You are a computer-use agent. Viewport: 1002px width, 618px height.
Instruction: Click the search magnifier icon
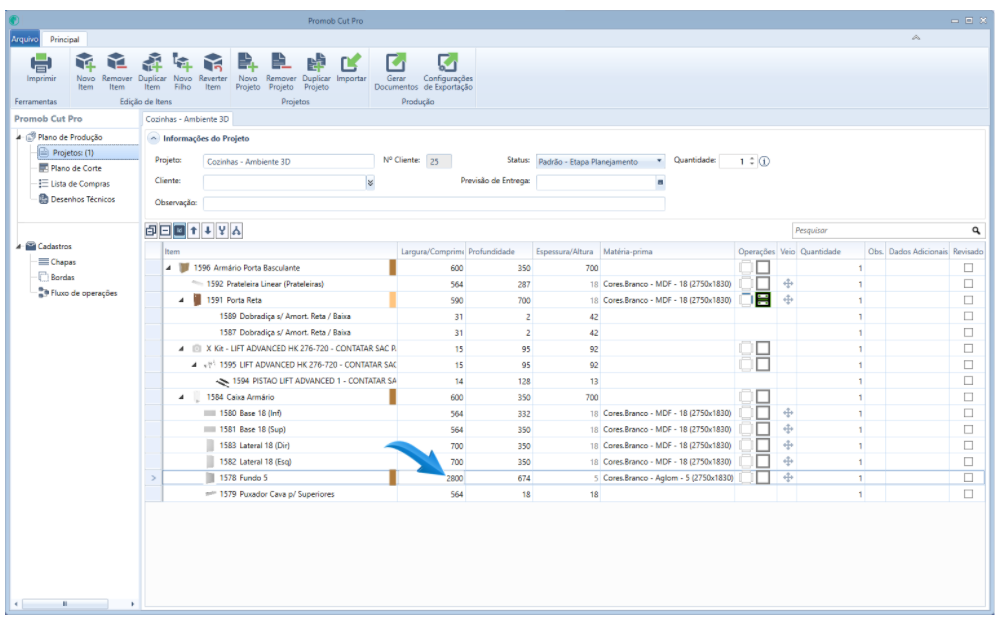click(976, 230)
